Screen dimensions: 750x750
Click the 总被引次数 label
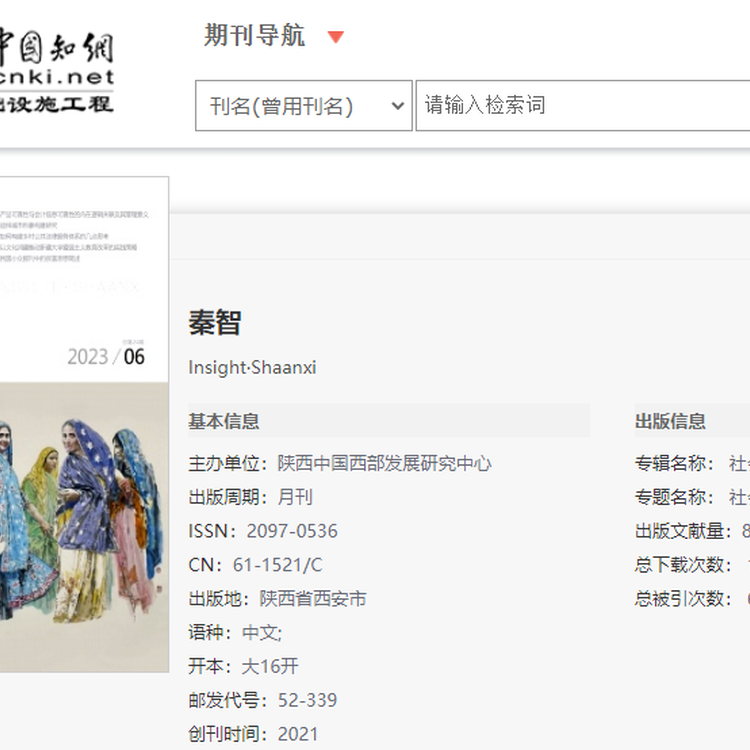click(684, 599)
